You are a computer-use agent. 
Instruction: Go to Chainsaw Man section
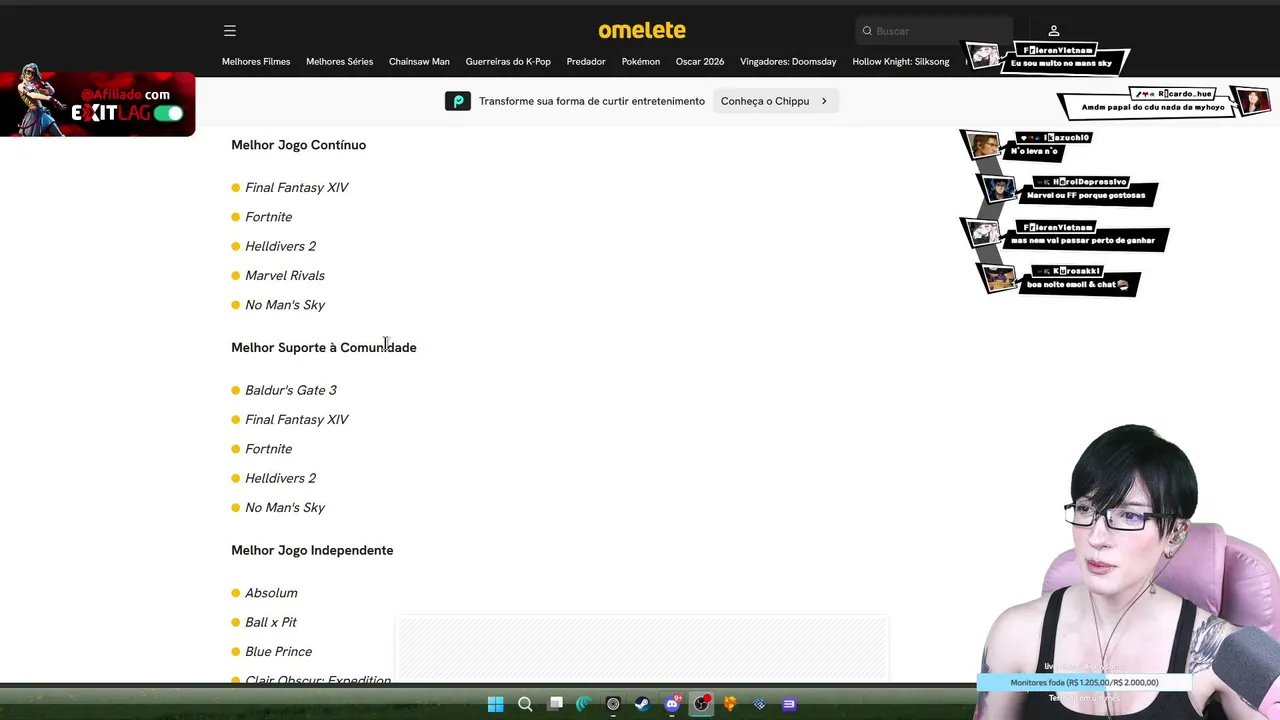click(x=419, y=62)
